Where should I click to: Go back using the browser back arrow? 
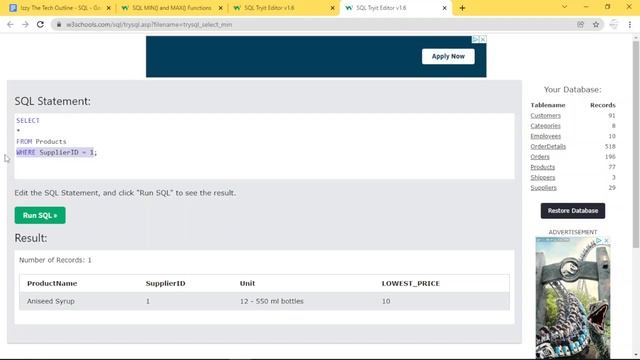click(10, 24)
